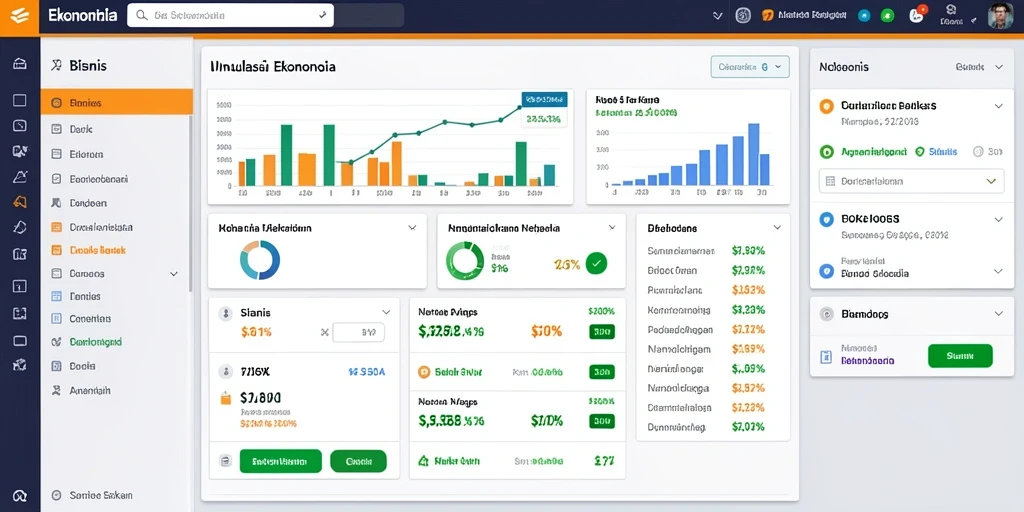Image resolution: width=1024 pixels, height=512 pixels.
Task: Click the green Submit button in right panel
Action: pyautogui.click(x=960, y=356)
